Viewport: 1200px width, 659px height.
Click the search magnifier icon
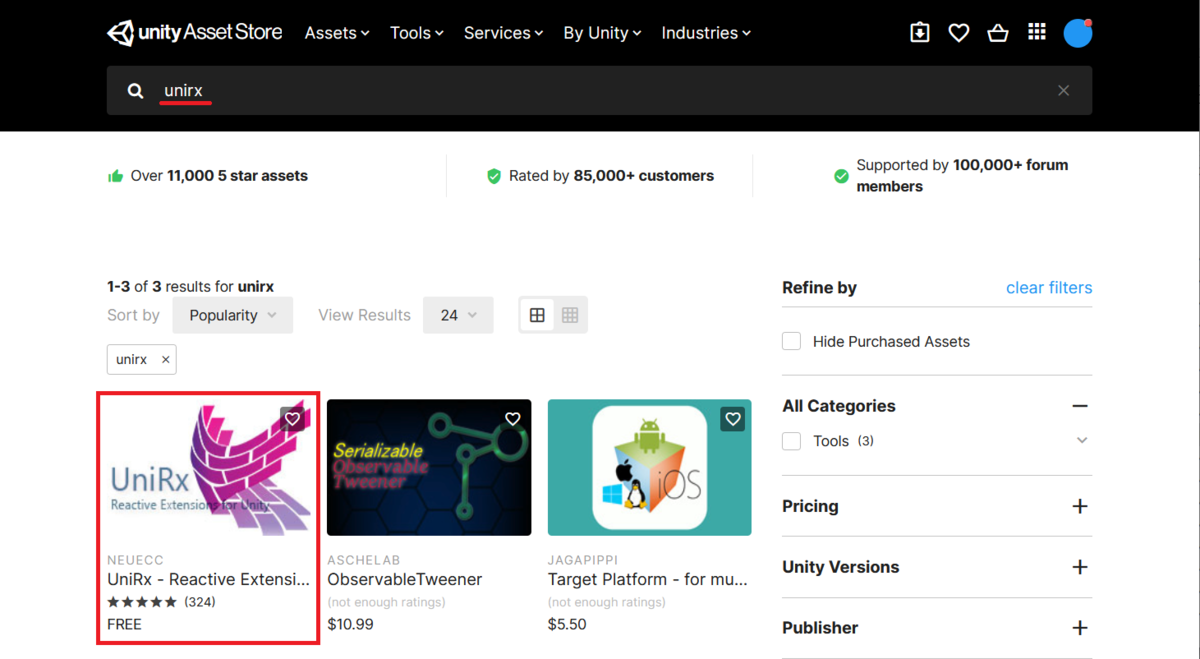pyautogui.click(x=136, y=91)
